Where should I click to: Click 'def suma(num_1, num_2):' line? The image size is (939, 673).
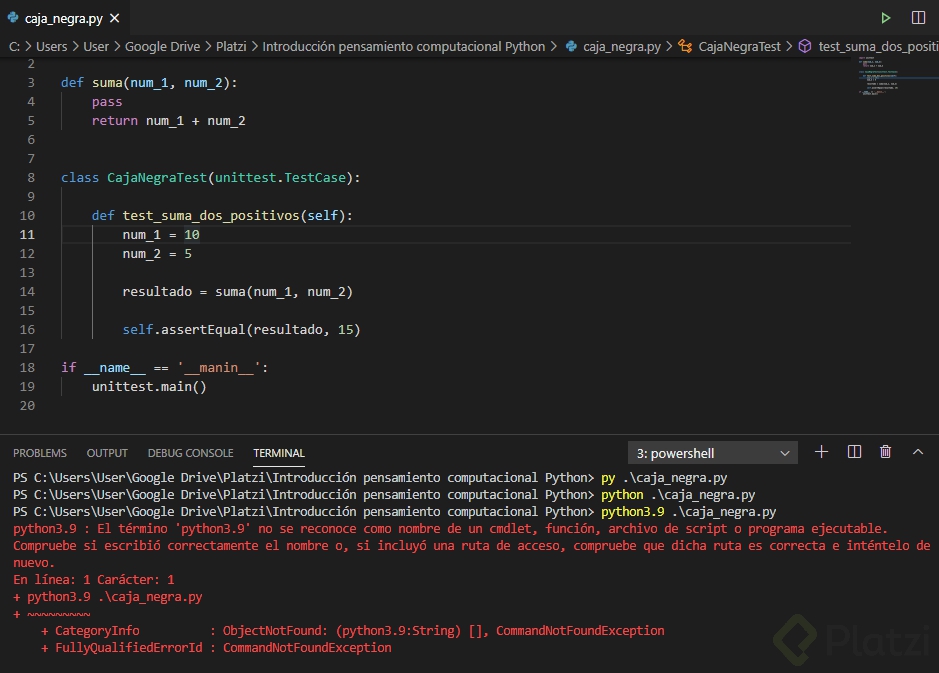coord(149,83)
